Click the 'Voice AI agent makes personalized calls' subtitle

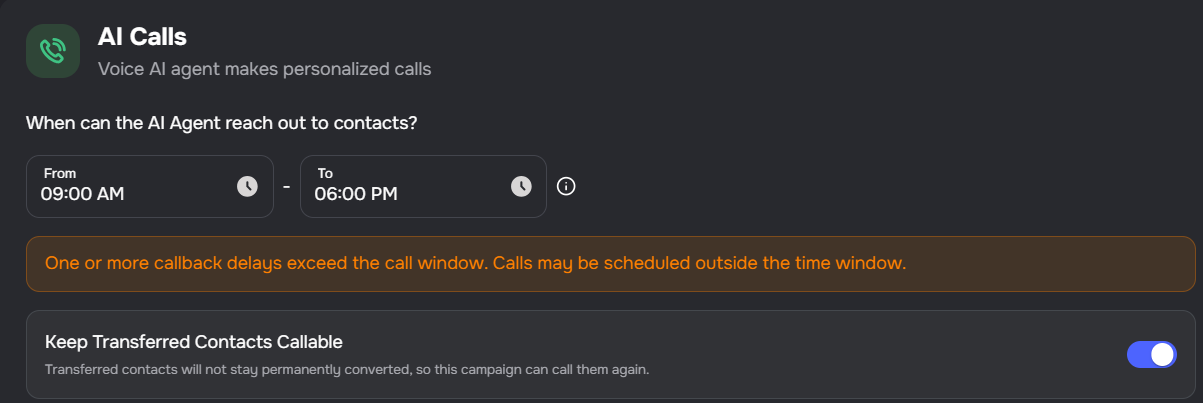[x=264, y=69]
